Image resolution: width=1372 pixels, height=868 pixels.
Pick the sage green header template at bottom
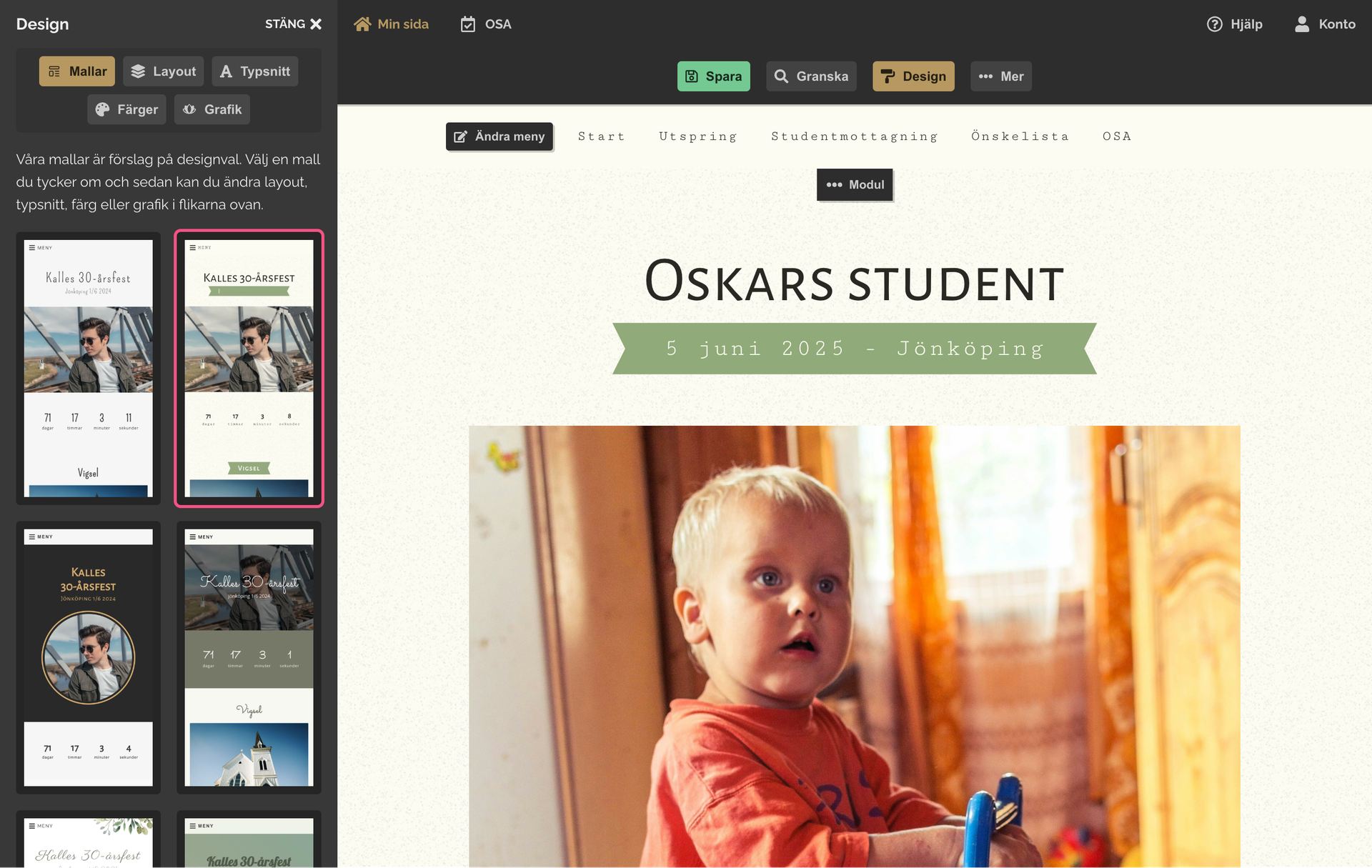pyautogui.click(x=249, y=839)
